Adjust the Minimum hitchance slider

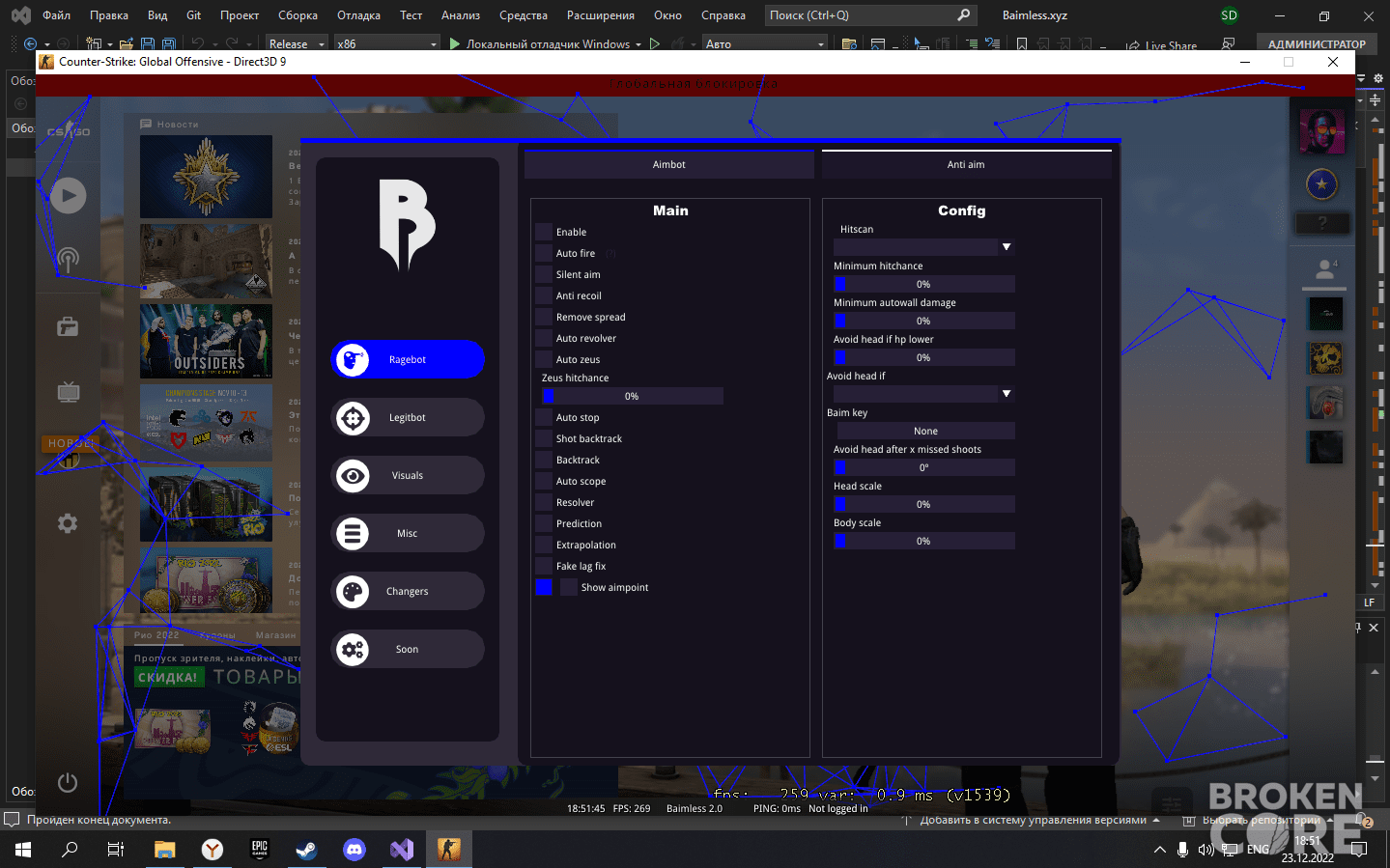click(924, 284)
